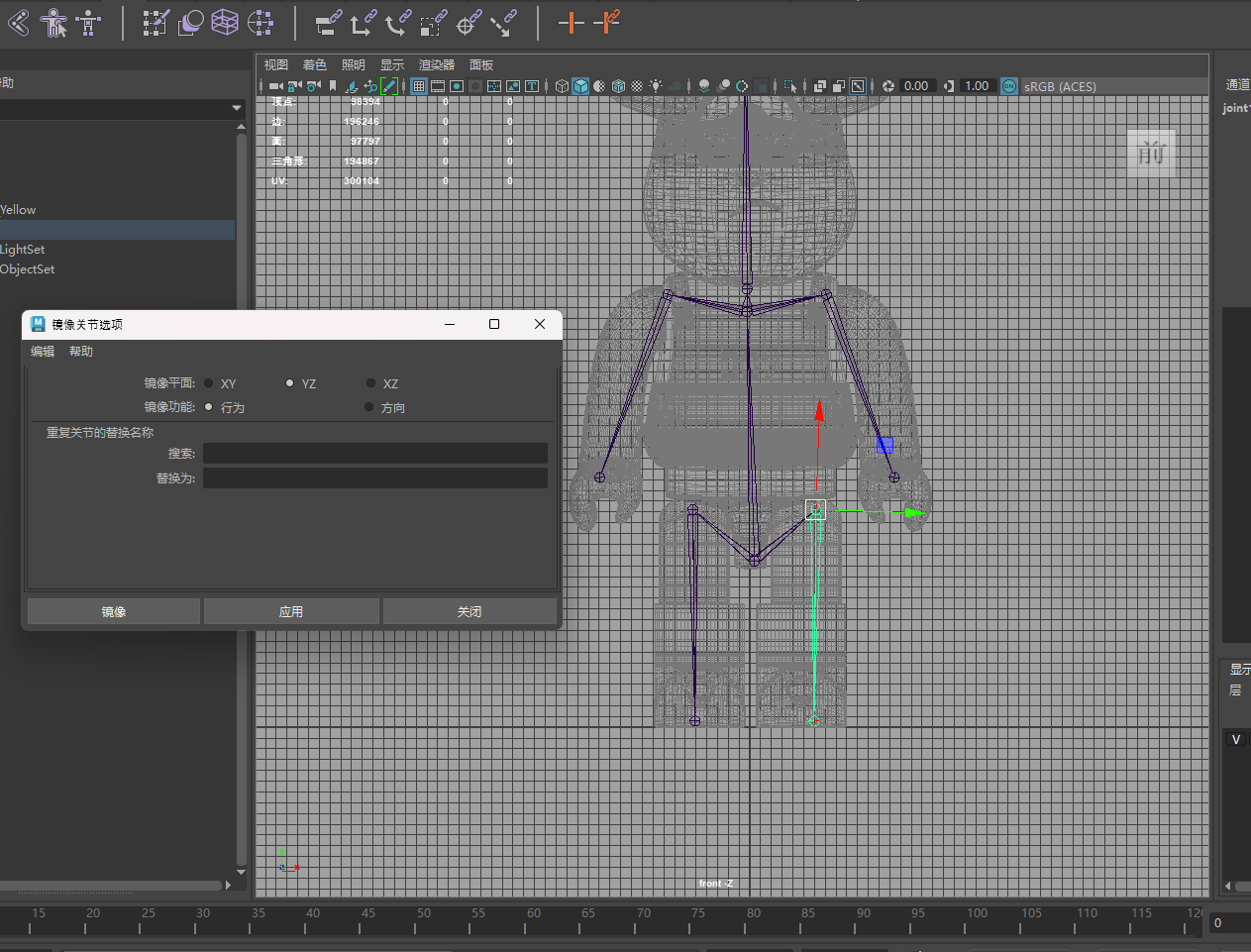Click the Aim constraint shelf icon
The width and height of the screenshot is (1251, 952).
pyautogui.click(x=469, y=22)
